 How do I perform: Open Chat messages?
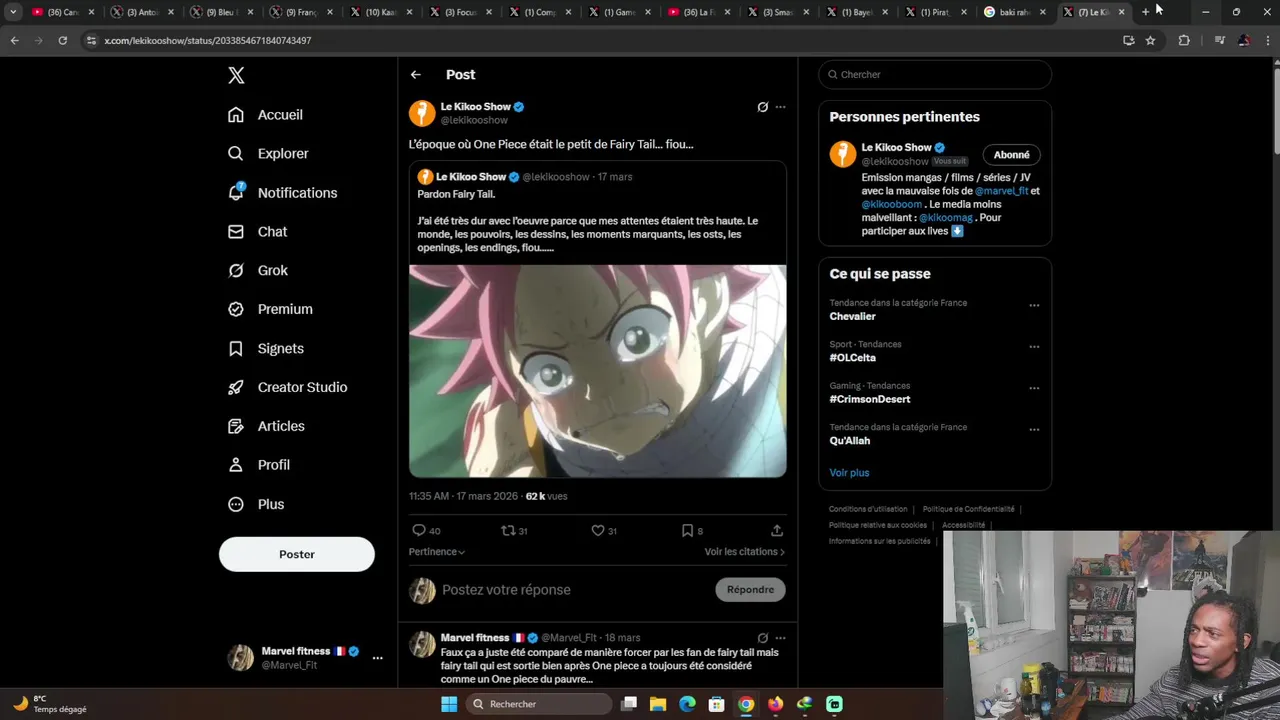tap(257, 232)
